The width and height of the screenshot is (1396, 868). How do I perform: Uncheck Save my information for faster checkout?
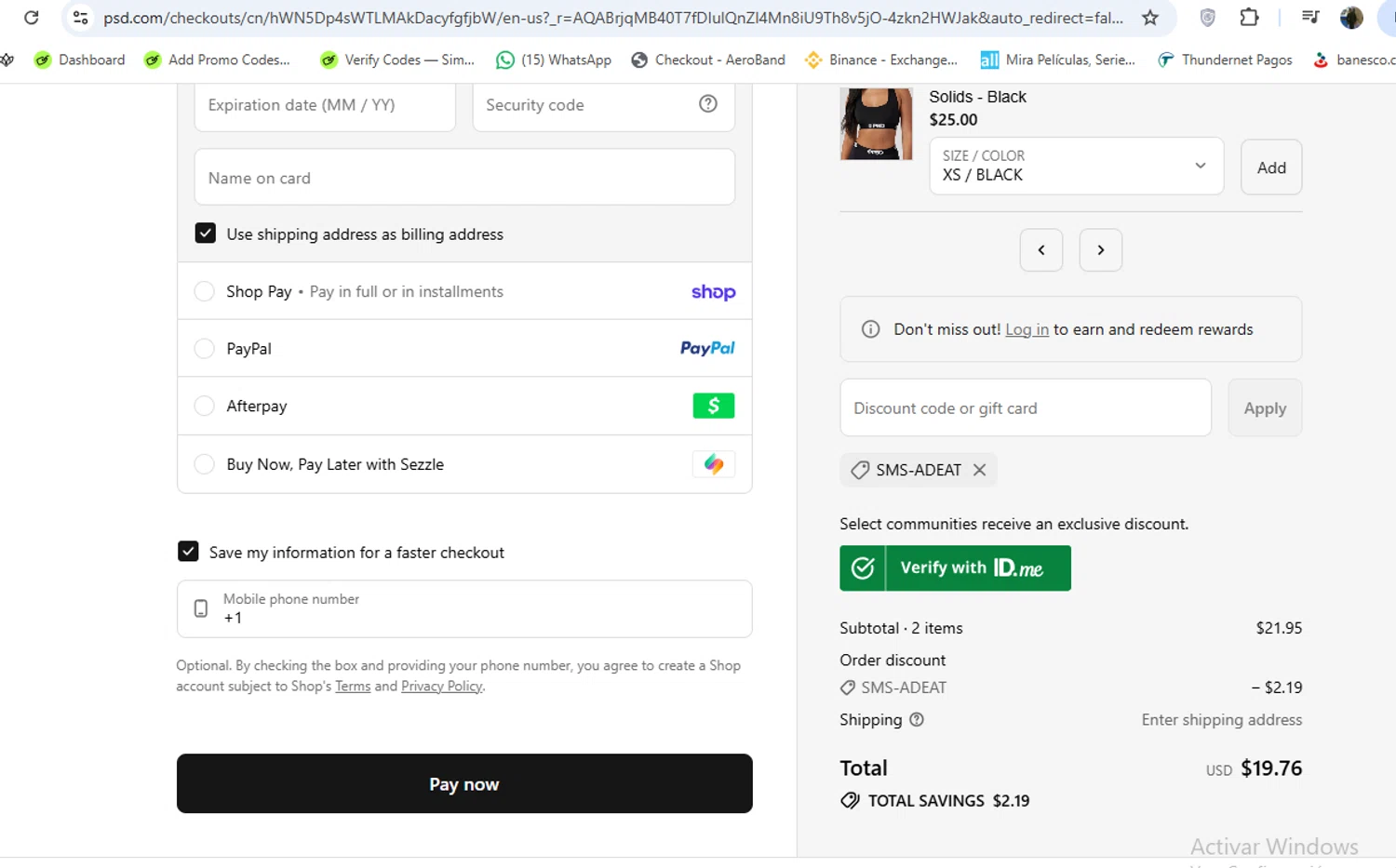click(188, 552)
